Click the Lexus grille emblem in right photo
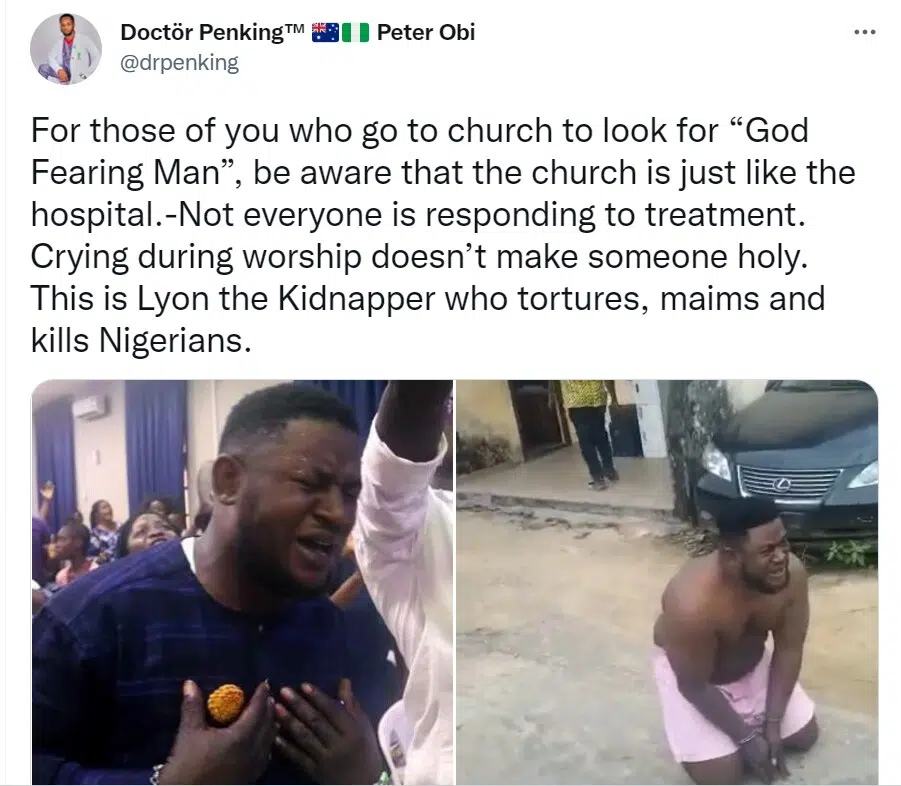The image size is (901, 786). point(781,484)
